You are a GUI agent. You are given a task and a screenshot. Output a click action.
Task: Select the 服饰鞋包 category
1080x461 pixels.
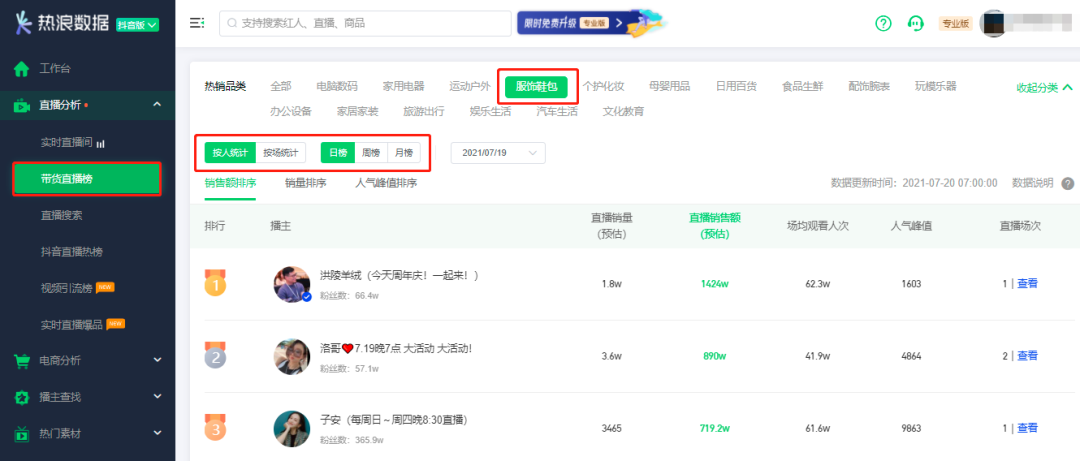tap(537, 86)
